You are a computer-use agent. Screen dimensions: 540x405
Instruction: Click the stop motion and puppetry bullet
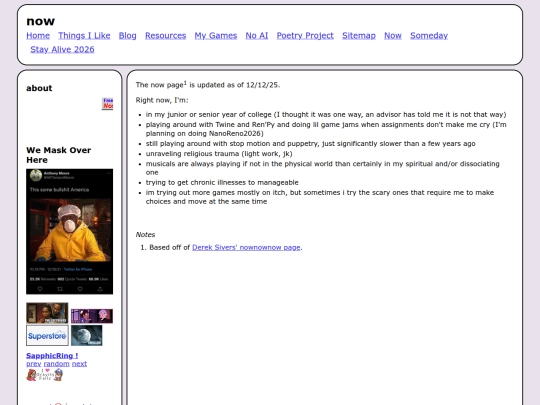click(310, 143)
